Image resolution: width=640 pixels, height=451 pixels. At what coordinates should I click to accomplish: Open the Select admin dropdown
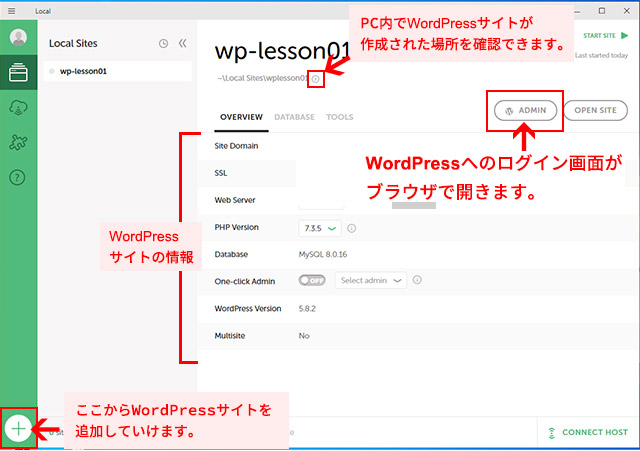click(371, 280)
